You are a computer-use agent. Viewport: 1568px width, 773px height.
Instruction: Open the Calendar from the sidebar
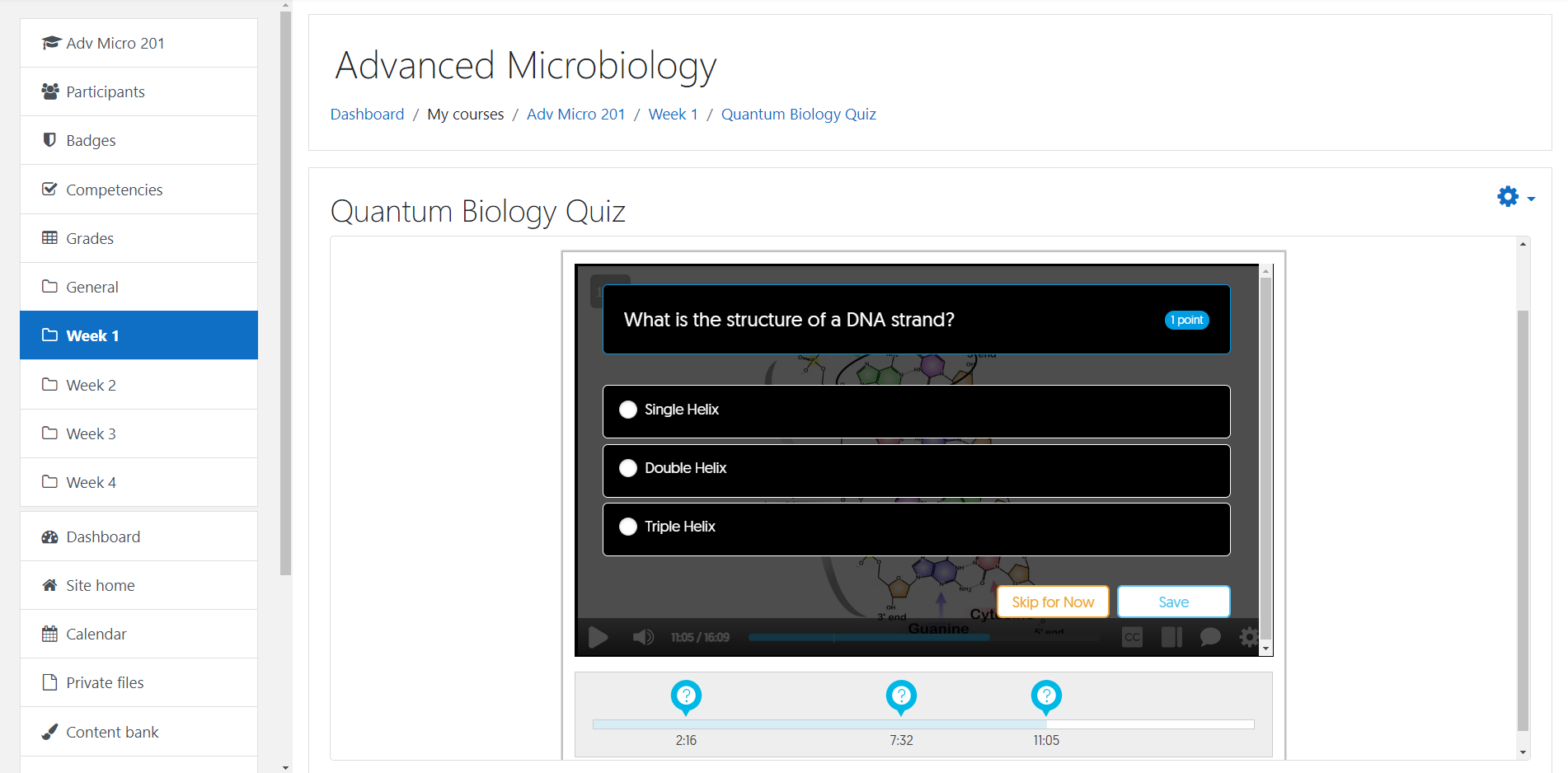pyautogui.click(x=96, y=634)
